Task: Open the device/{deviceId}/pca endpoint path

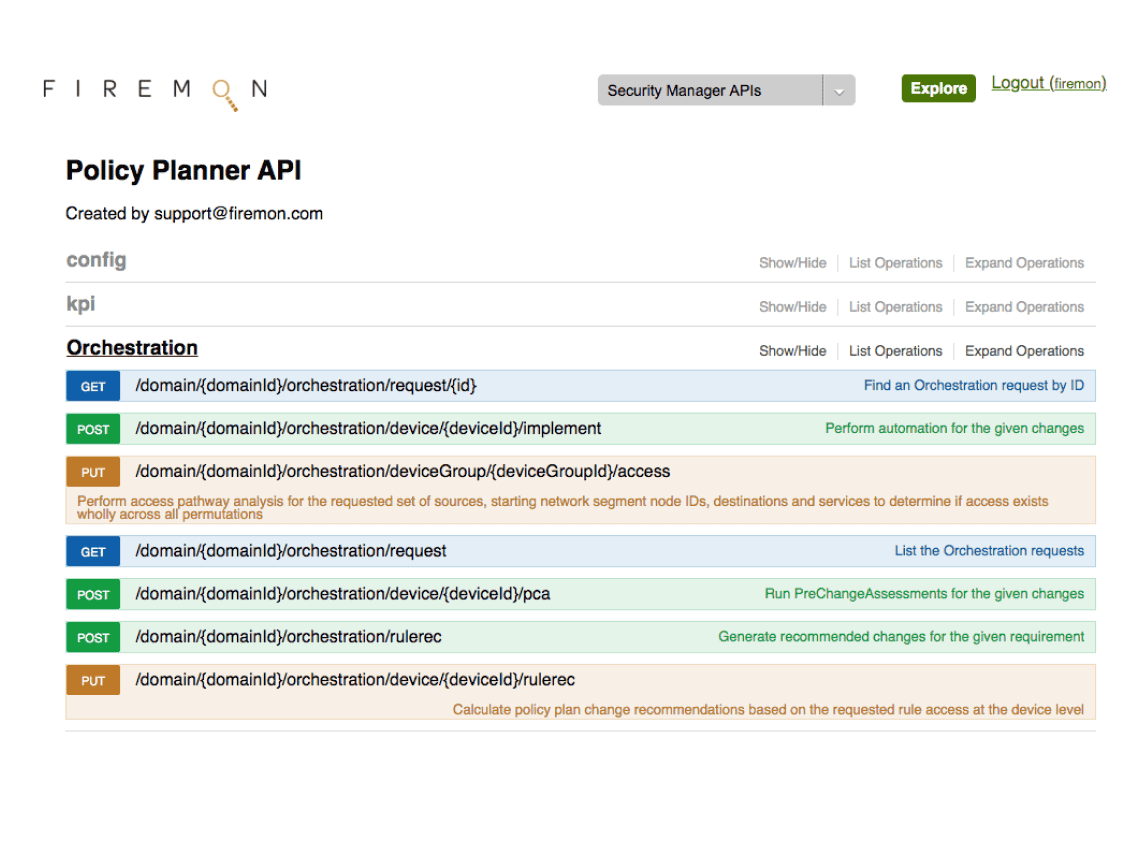Action: 343,594
